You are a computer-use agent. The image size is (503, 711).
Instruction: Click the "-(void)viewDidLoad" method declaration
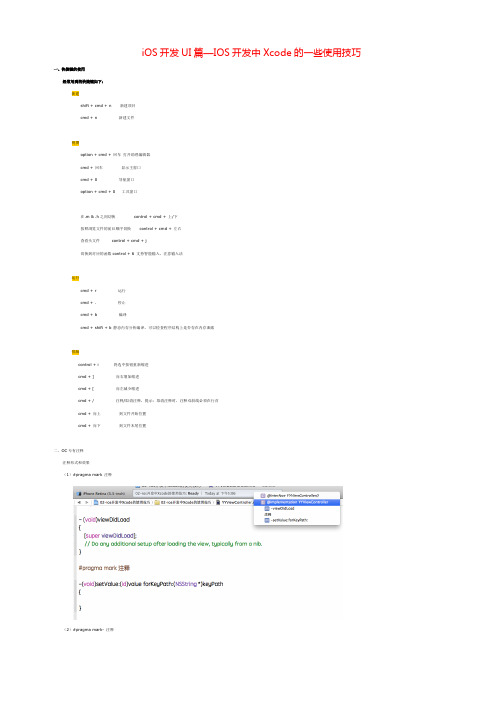(x=104, y=520)
